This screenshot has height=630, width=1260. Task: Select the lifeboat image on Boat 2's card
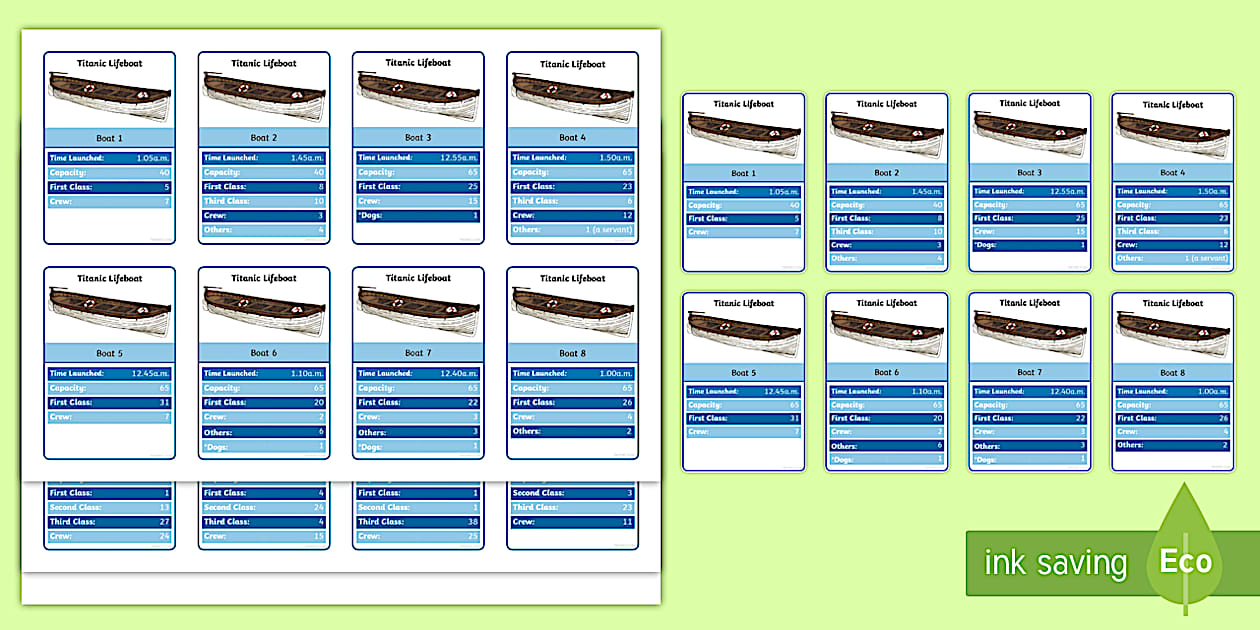pos(263,95)
